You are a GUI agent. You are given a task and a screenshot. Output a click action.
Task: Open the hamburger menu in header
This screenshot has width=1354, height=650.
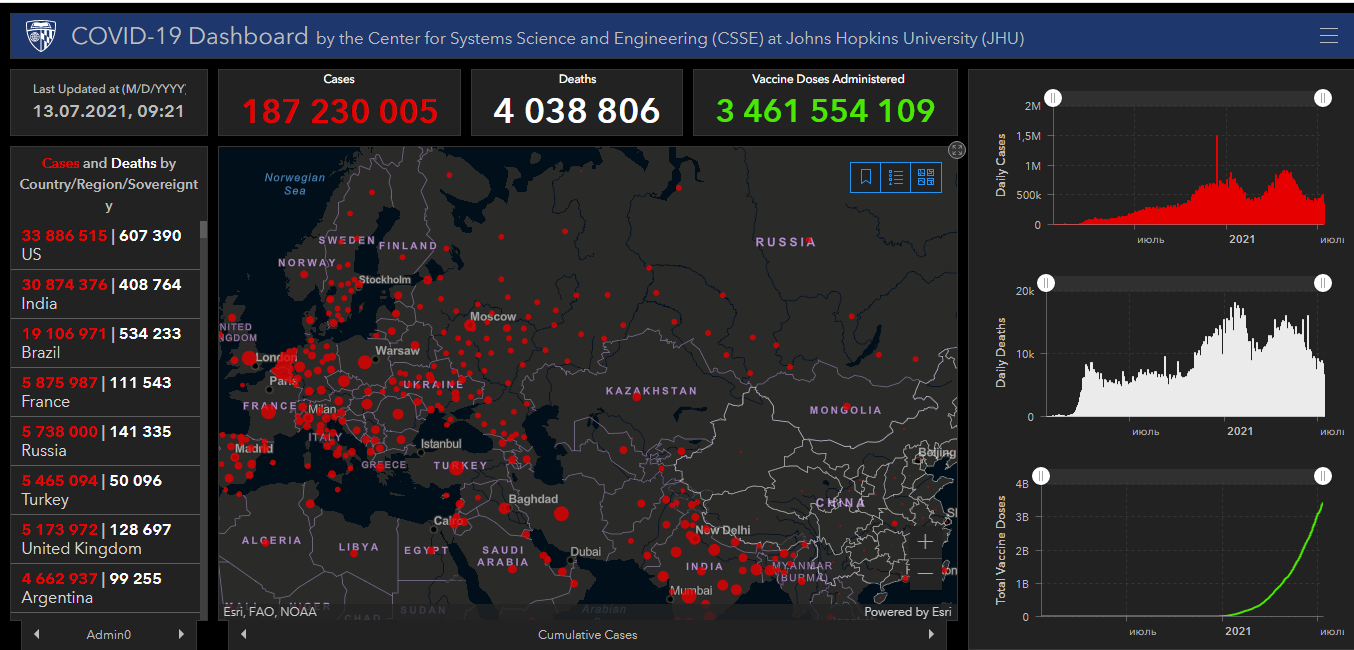pyautogui.click(x=1328, y=36)
